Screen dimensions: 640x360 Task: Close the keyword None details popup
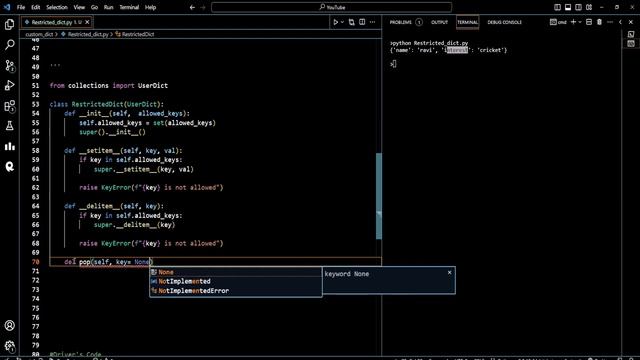tap(449, 272)
